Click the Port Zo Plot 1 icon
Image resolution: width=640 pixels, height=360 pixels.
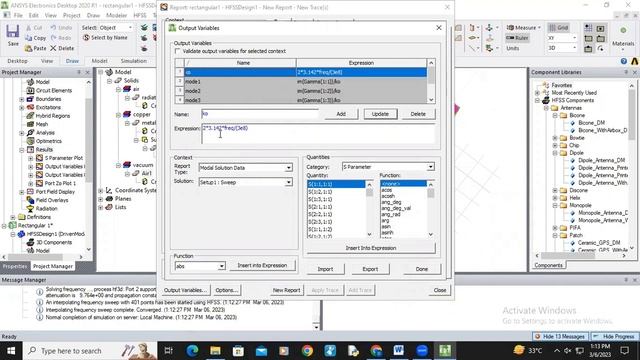pos(39,183)
